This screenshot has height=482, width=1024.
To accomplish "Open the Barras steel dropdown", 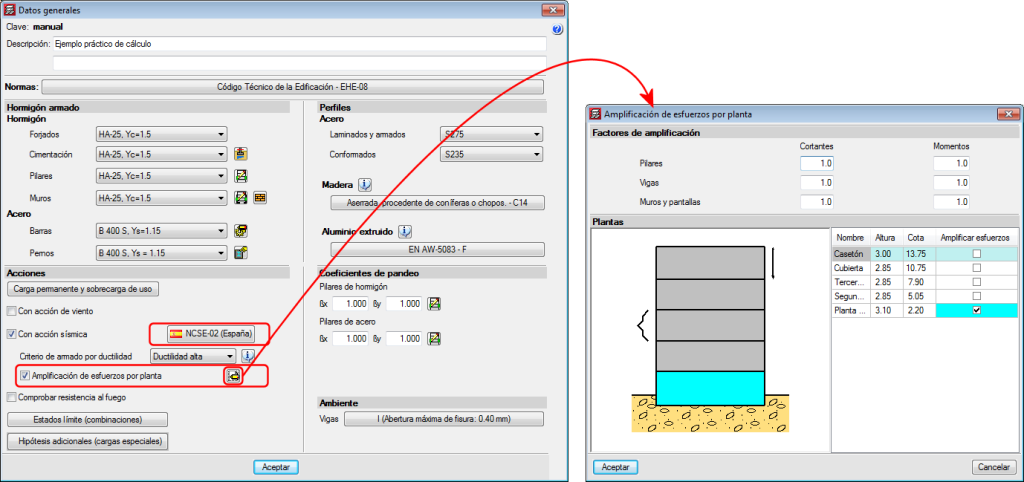I will coord(161,231).
